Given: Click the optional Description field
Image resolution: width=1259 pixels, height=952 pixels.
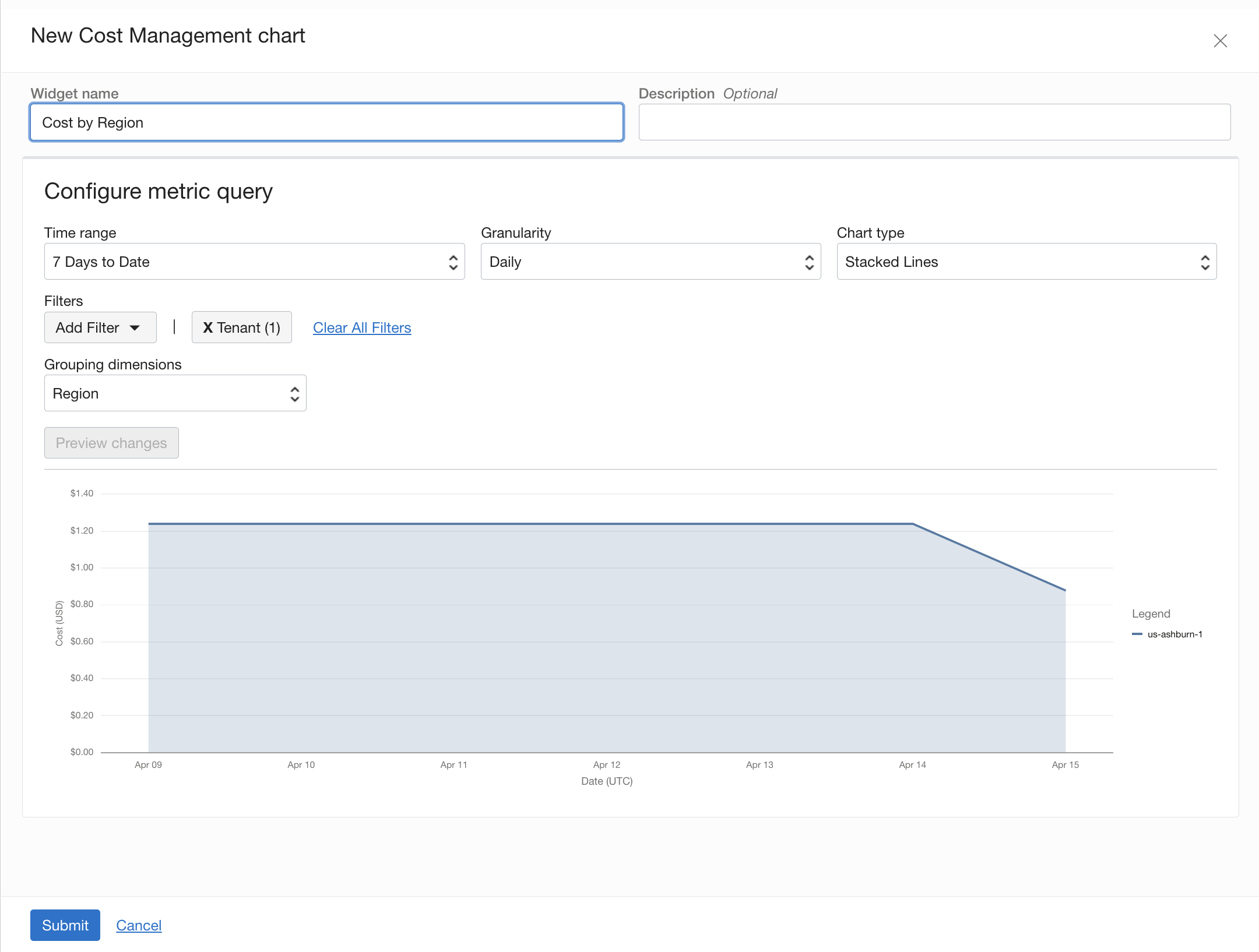Looking at the screenshot, I should [x=934, y=122].
